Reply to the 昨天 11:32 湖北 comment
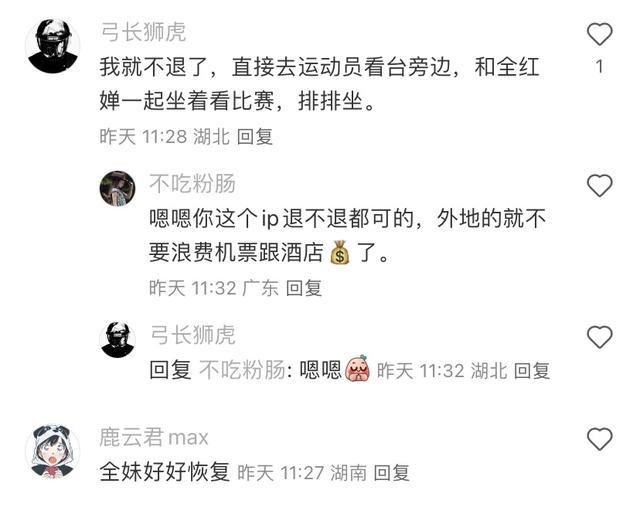Viewport: 640px width, 514px height. coord(531,371)
